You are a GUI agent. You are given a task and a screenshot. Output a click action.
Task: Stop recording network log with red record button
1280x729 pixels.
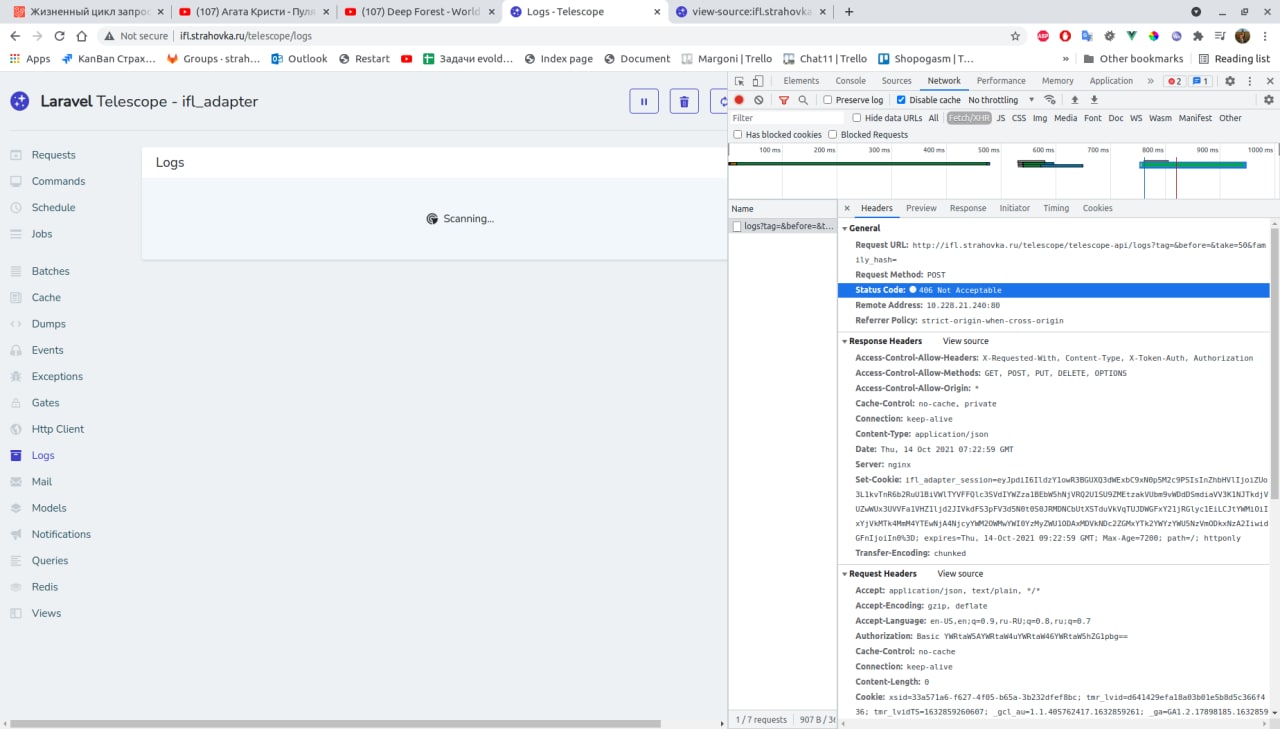(739, 100)
